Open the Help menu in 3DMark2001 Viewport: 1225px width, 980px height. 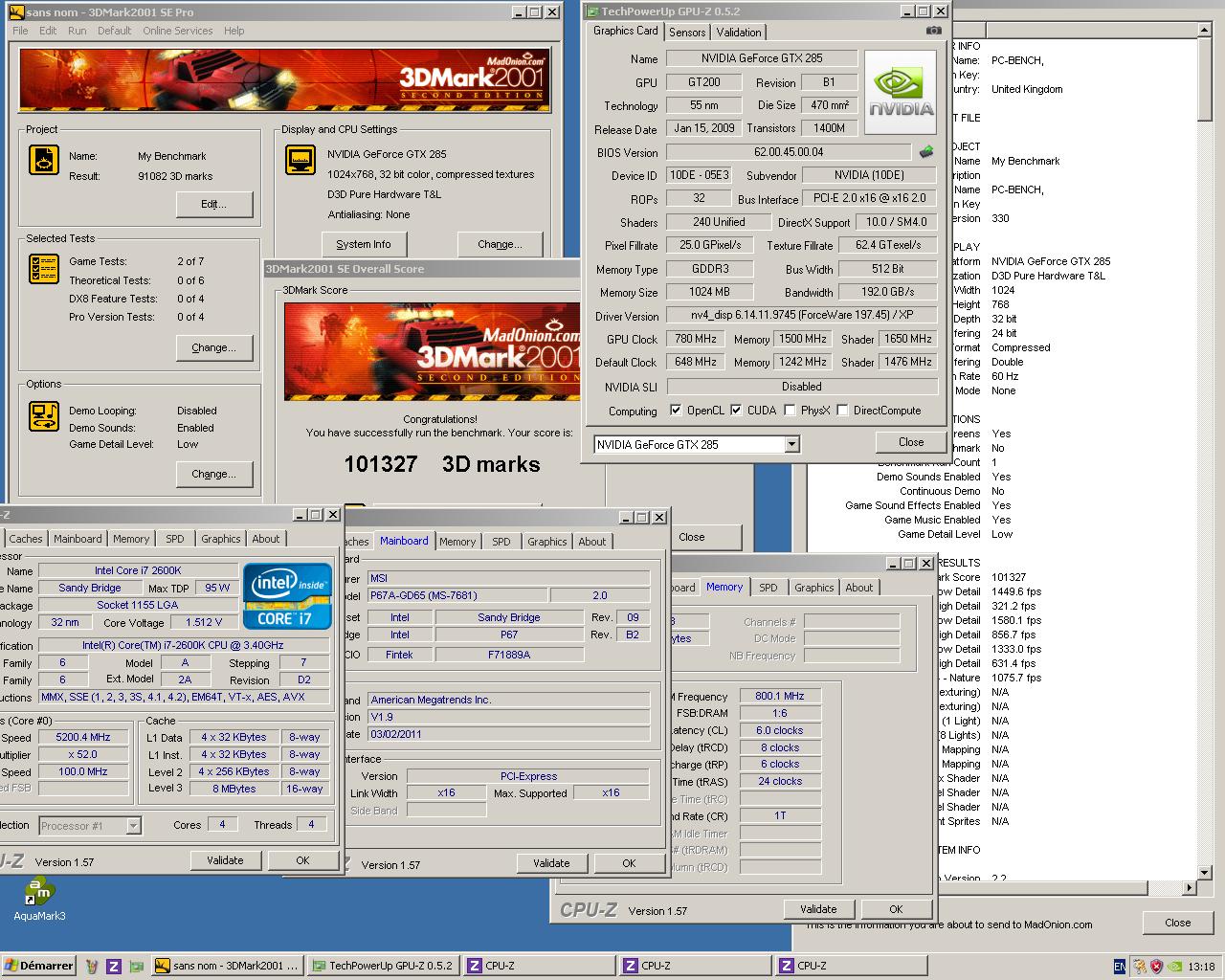(234, 31)
